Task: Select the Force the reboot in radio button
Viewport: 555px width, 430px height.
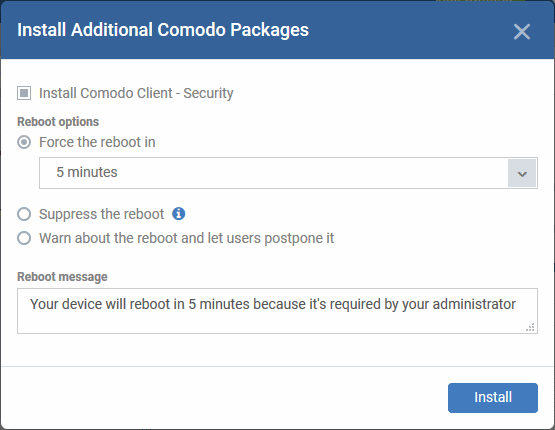Action: point(24,142)
